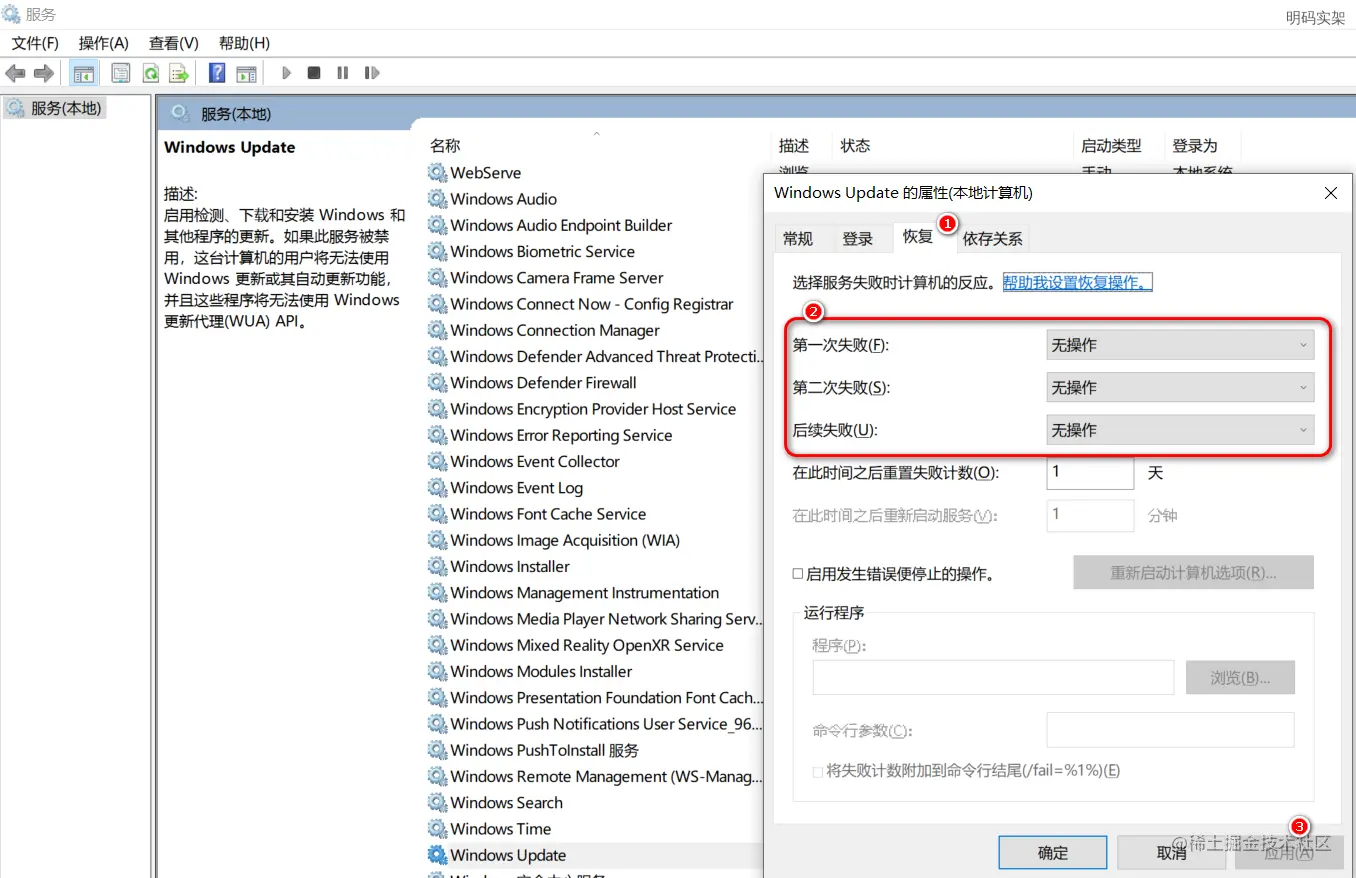This screenshot has height=878, width=1356.
Task: Click the 命令行参数(C) input field
Action: click(x=1170, y=730)
